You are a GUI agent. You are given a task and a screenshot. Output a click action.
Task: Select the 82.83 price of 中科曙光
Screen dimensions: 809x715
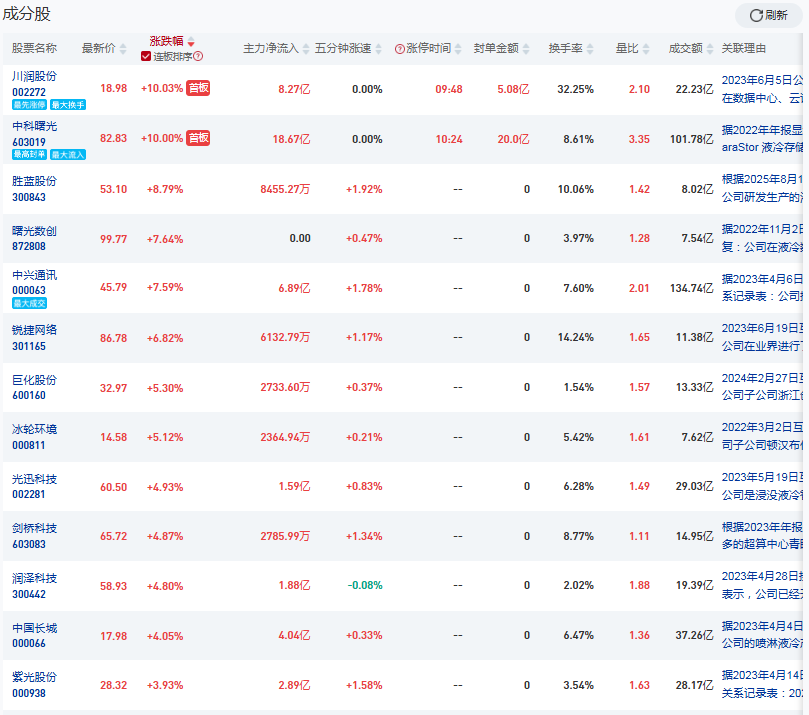[x=114, y=138]
